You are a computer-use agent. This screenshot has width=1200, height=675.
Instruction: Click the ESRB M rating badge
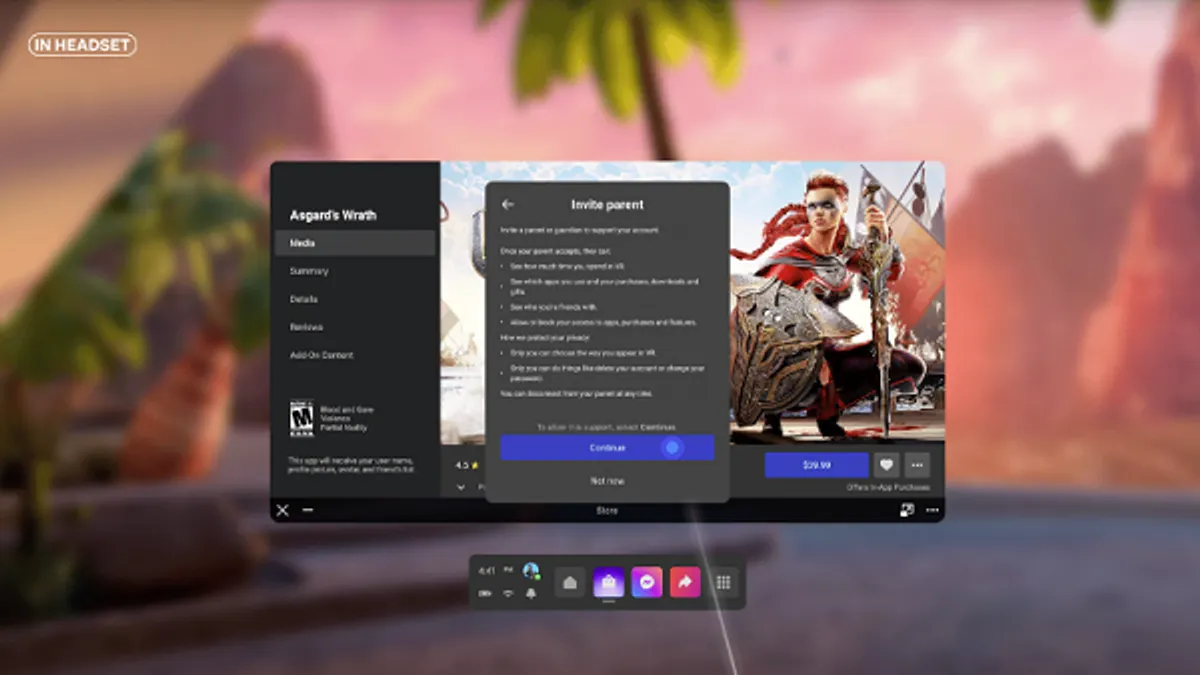coord(301,417)
